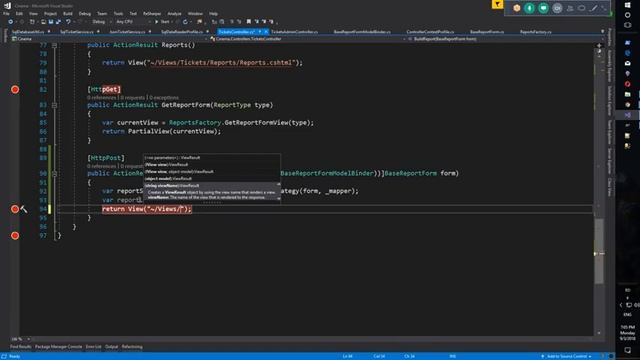
Task: Click the vertical scrollbar thumb in the editor
Action: click(x=599, y=251)
